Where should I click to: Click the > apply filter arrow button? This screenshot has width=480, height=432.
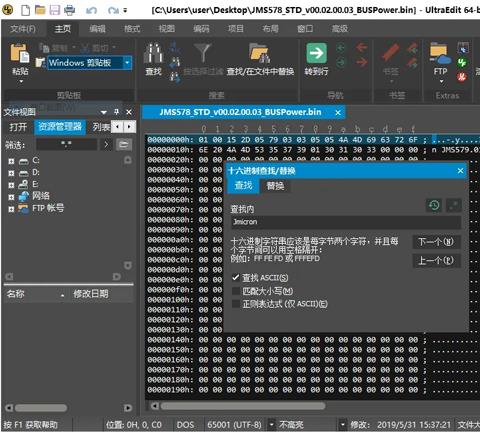coord(106,145)
